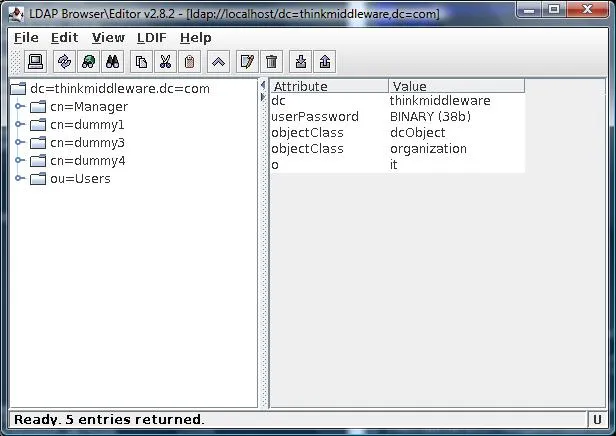Viewport: 616px width, 436px height.
Task: Select root entry dc=thinkmiddleware.dc=com
Action: (120, 89)
